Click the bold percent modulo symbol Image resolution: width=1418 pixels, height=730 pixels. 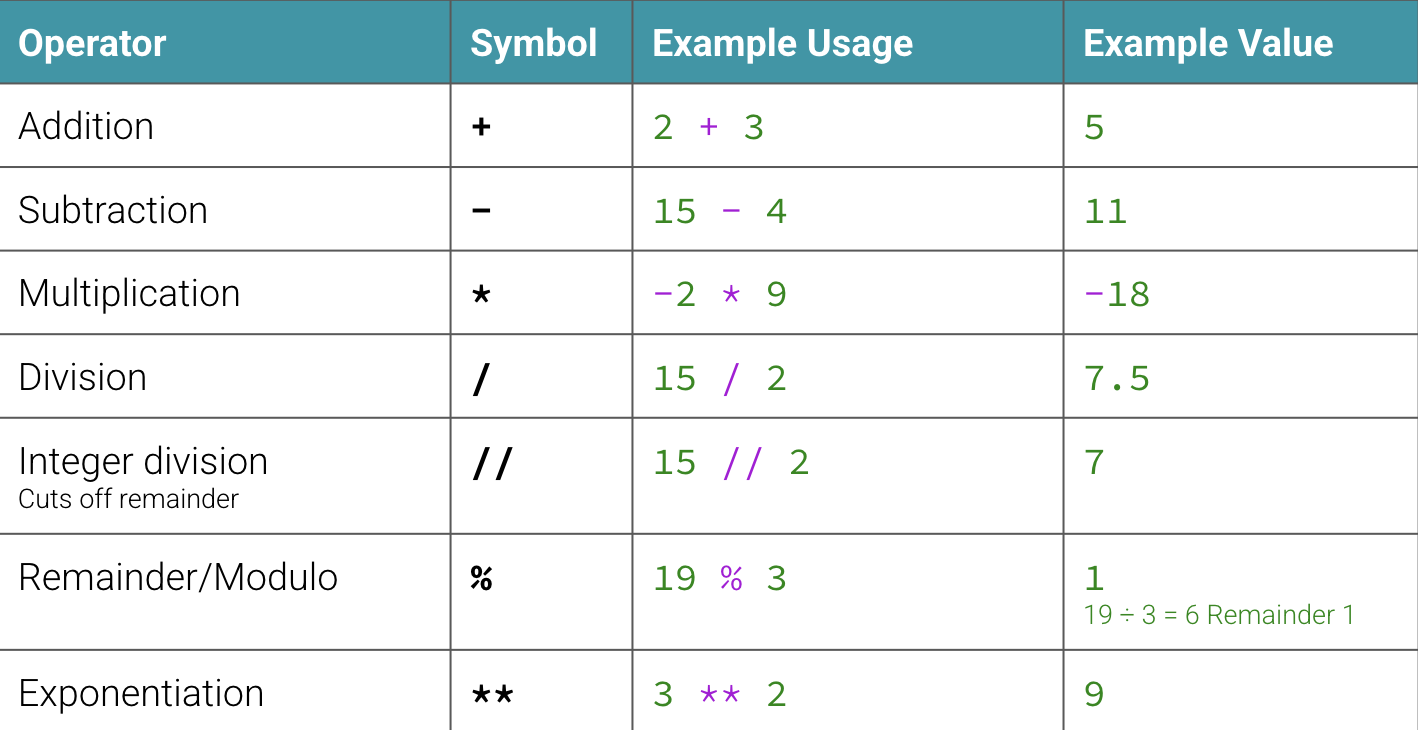tap(481, 579)
